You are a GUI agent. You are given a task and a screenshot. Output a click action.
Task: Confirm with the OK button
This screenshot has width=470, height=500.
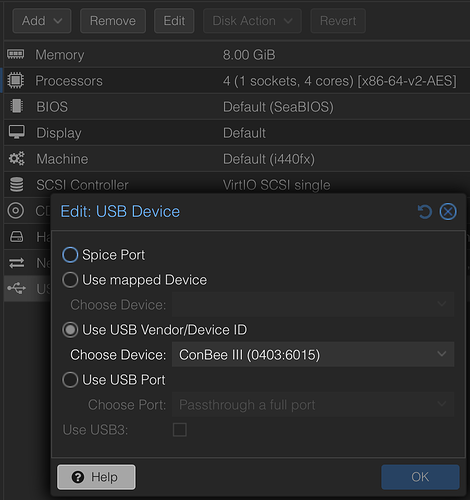point(420,477)
